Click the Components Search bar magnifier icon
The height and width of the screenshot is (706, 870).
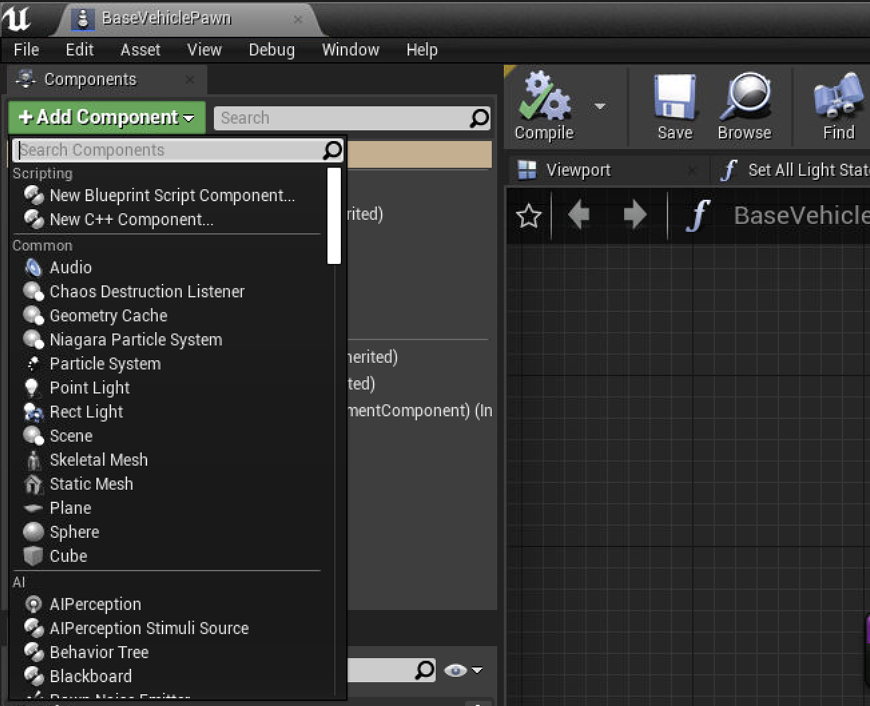479,118
